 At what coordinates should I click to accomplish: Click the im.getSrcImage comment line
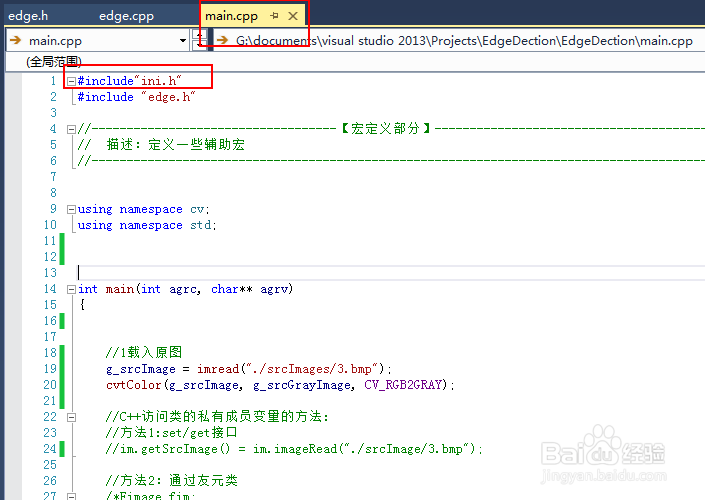point(294,449)
